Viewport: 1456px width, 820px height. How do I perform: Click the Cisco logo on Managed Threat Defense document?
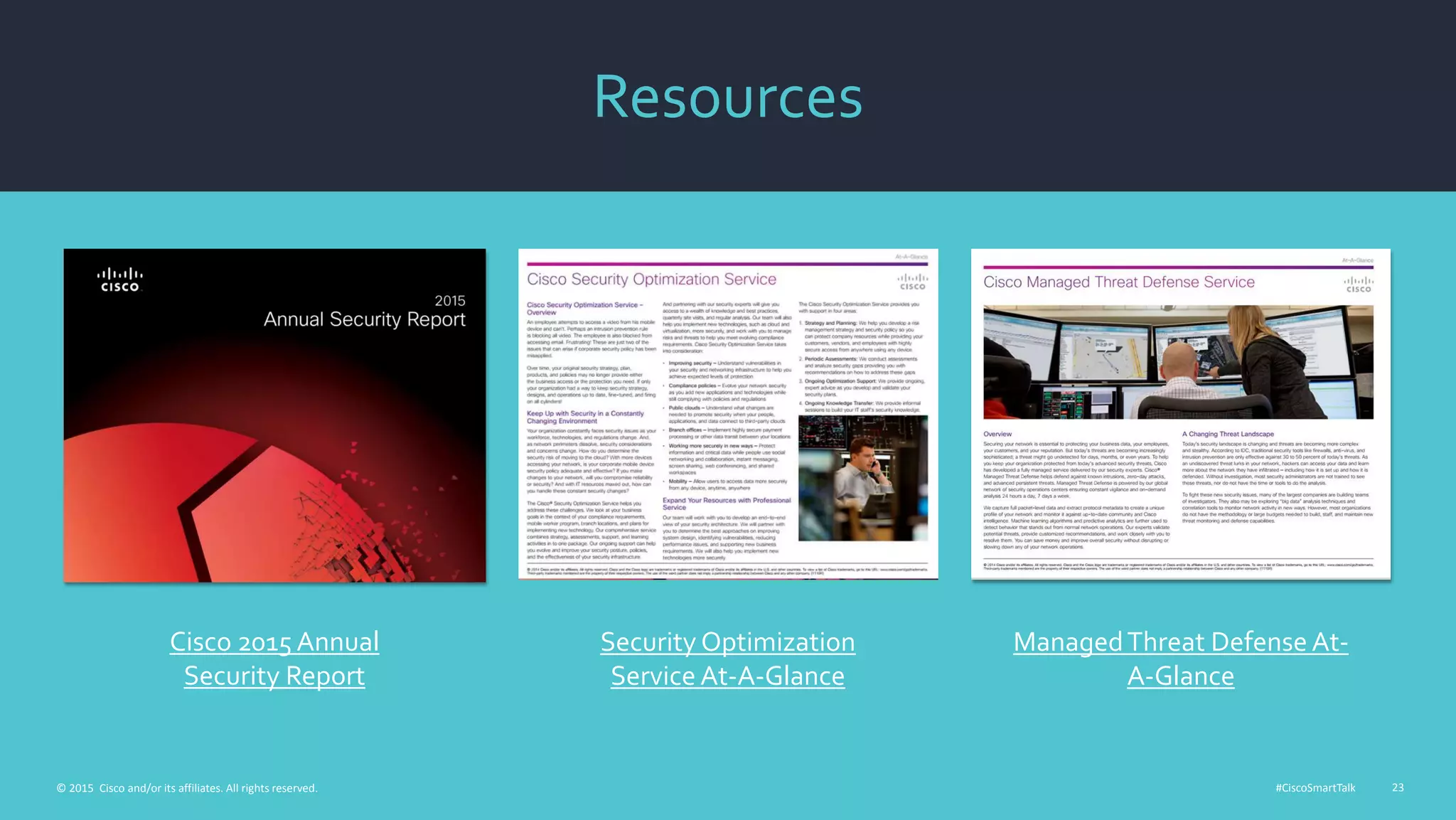[1359, 284]
